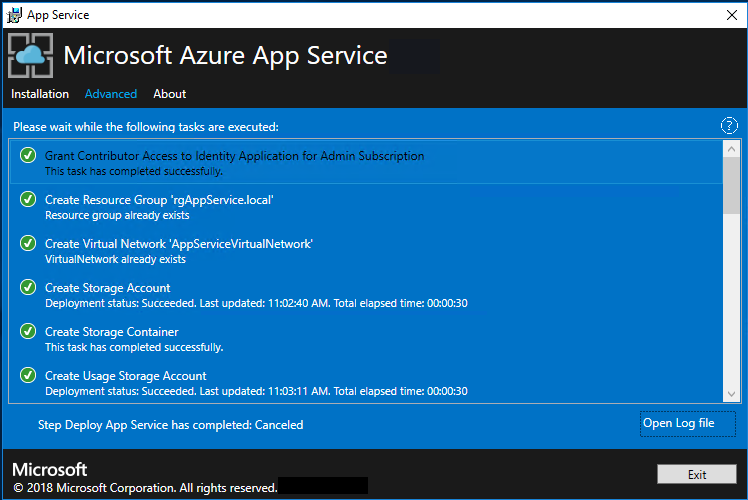
Task: Select the Grant Contributor Access task title
Action: click(234, 156)
